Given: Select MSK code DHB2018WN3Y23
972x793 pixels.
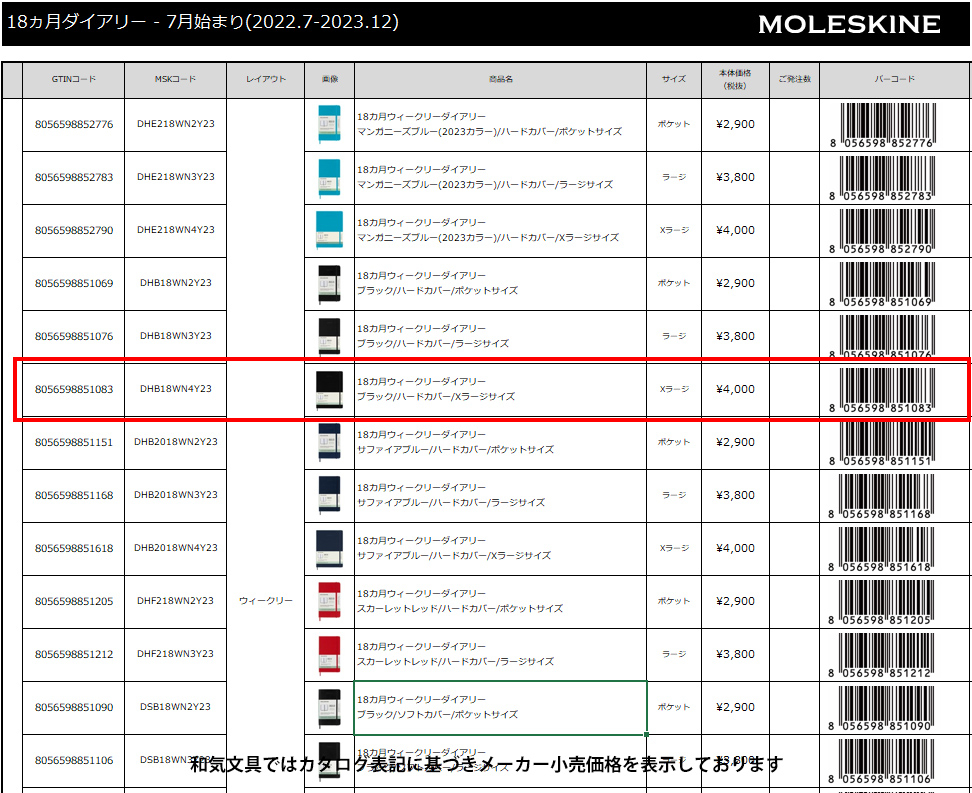Looking at the screenshot, I should [x=175, y=495].
